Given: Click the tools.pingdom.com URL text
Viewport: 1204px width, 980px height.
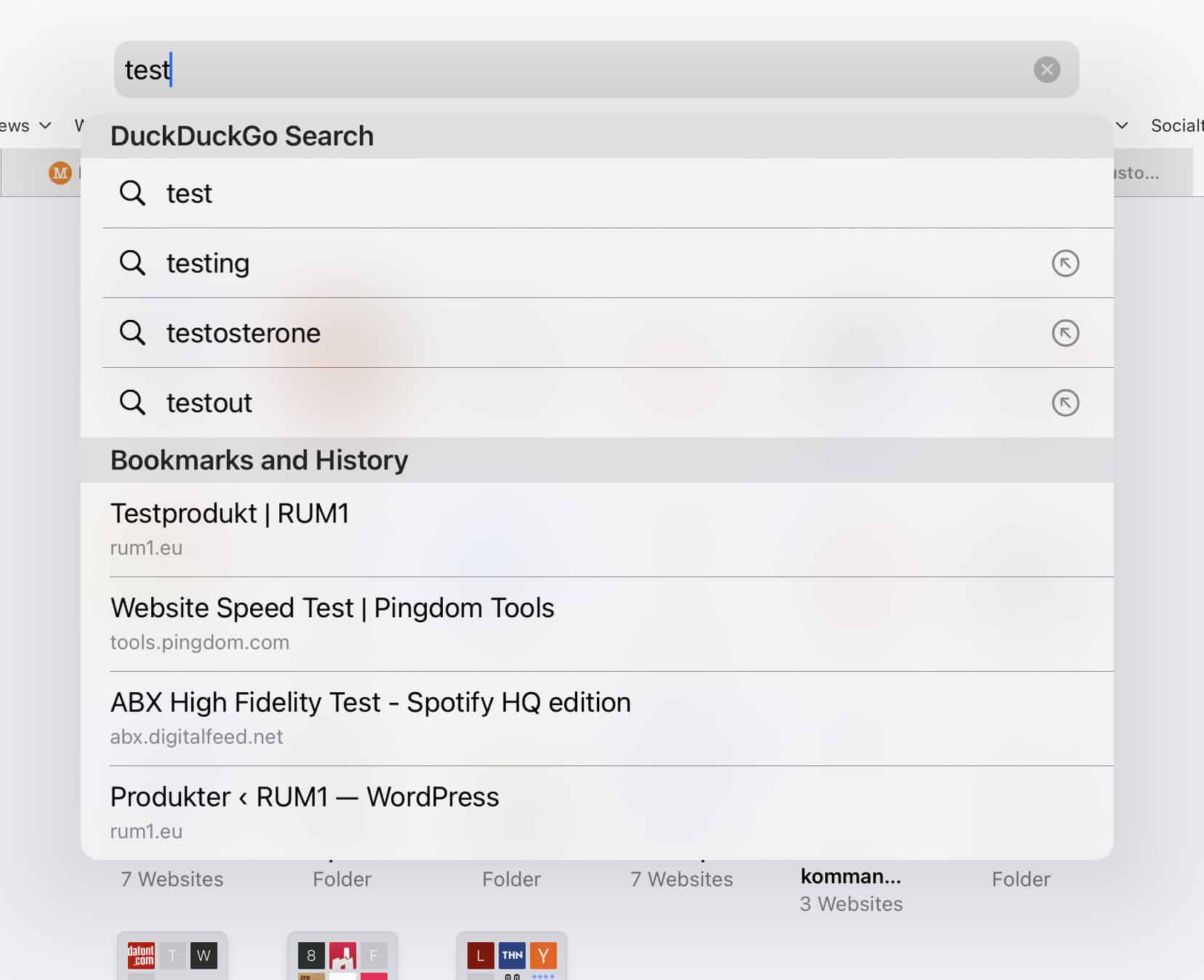Looking at the screenshot, I should click(200, 643).
